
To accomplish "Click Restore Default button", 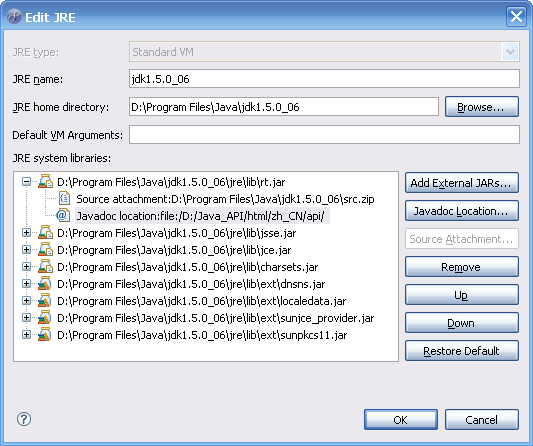I will [x=462, y=350].
